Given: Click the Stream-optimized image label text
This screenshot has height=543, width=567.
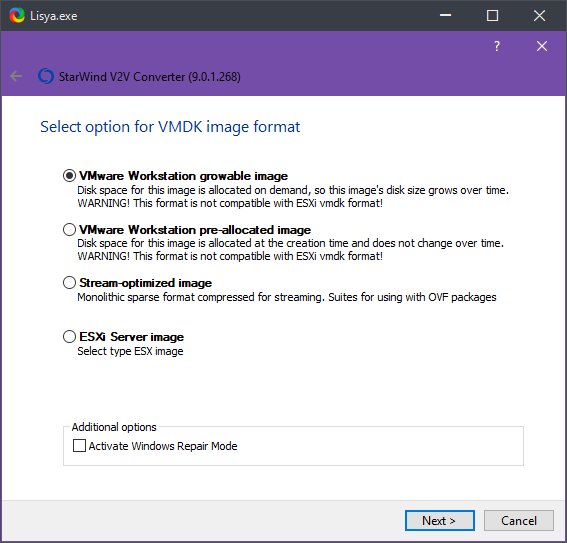Looking at the screenshot, I should [146, 283].
